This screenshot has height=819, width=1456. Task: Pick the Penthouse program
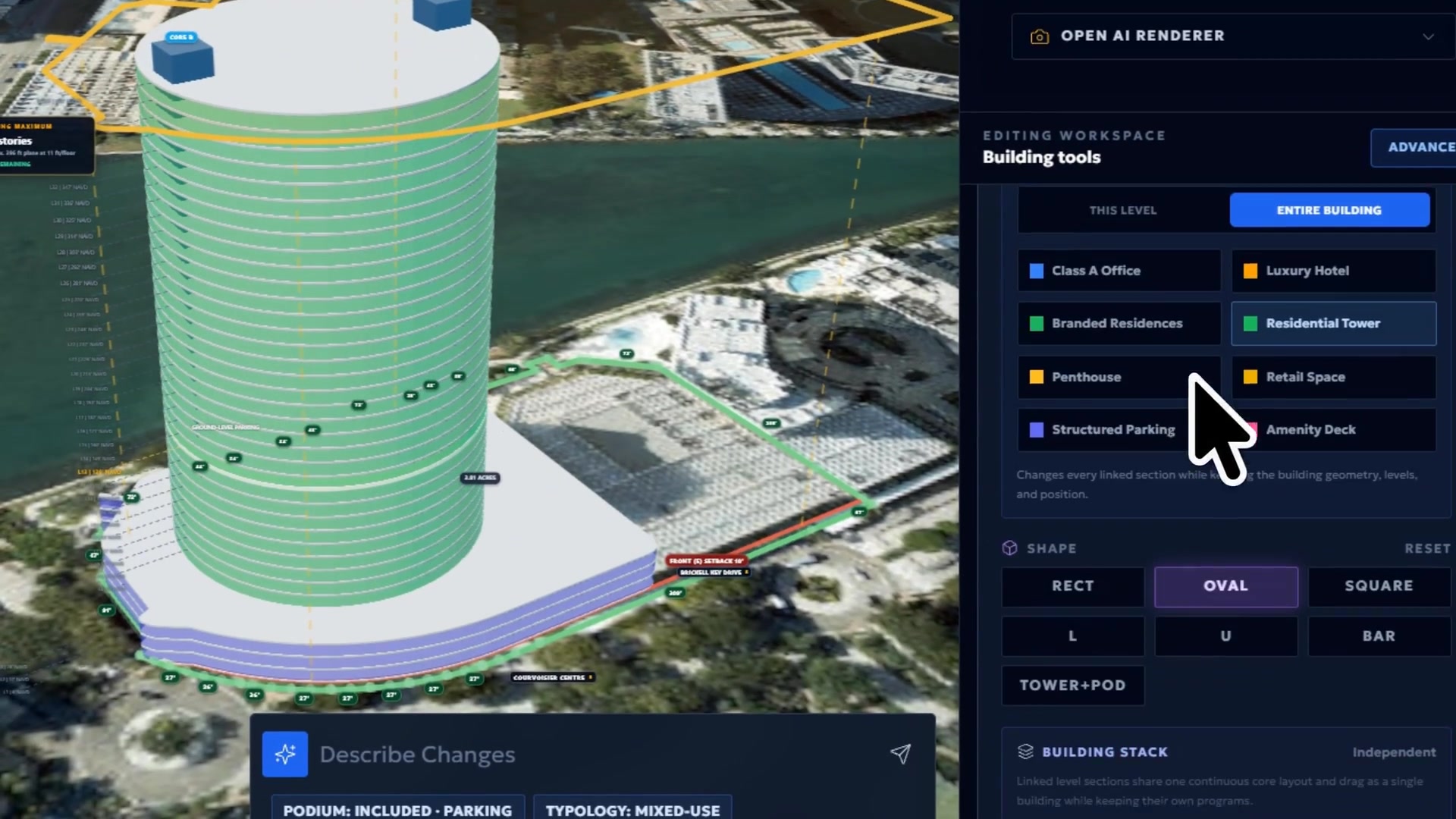click(1119, 377)
